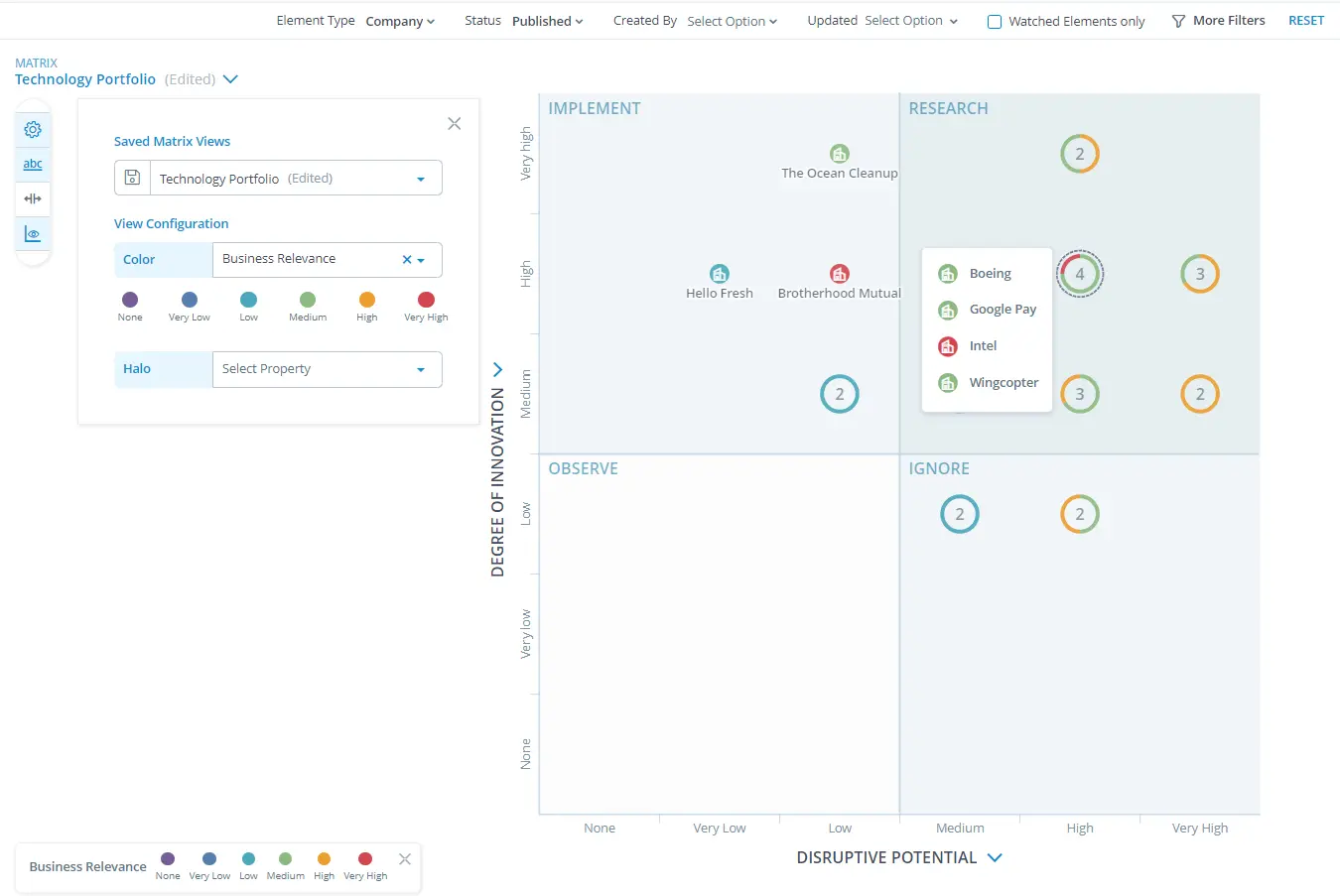Click the Very High x-axis tick label

click(1200, 829)
